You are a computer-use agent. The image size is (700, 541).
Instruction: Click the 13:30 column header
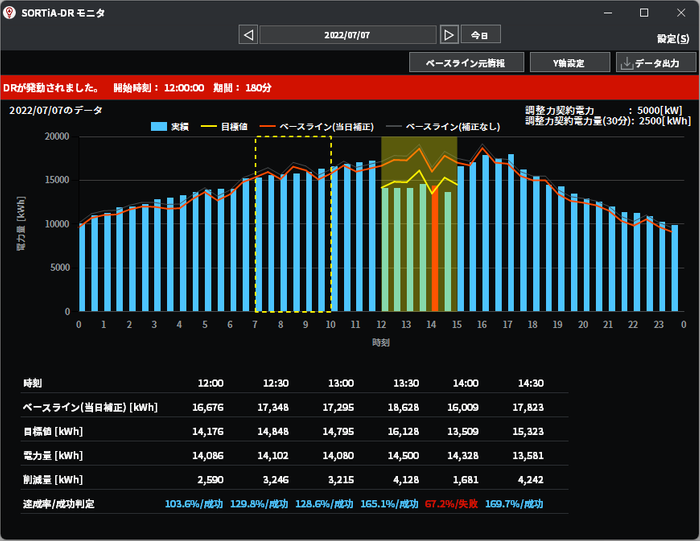click(406, 383)
